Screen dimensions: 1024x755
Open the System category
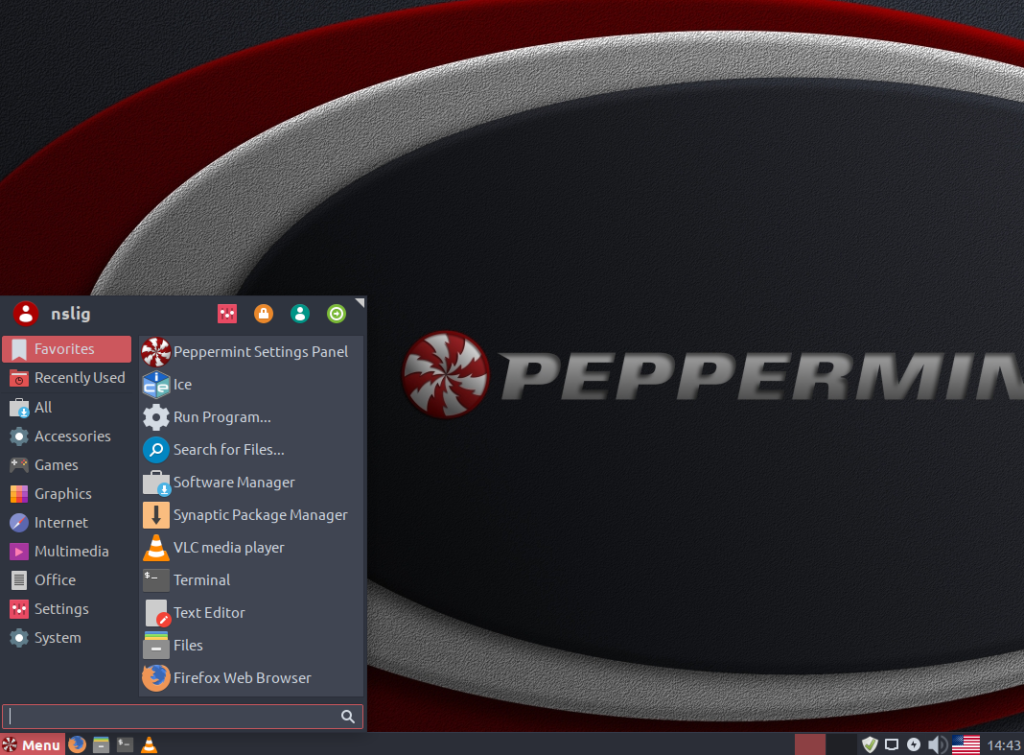click(x=67, y=637)
